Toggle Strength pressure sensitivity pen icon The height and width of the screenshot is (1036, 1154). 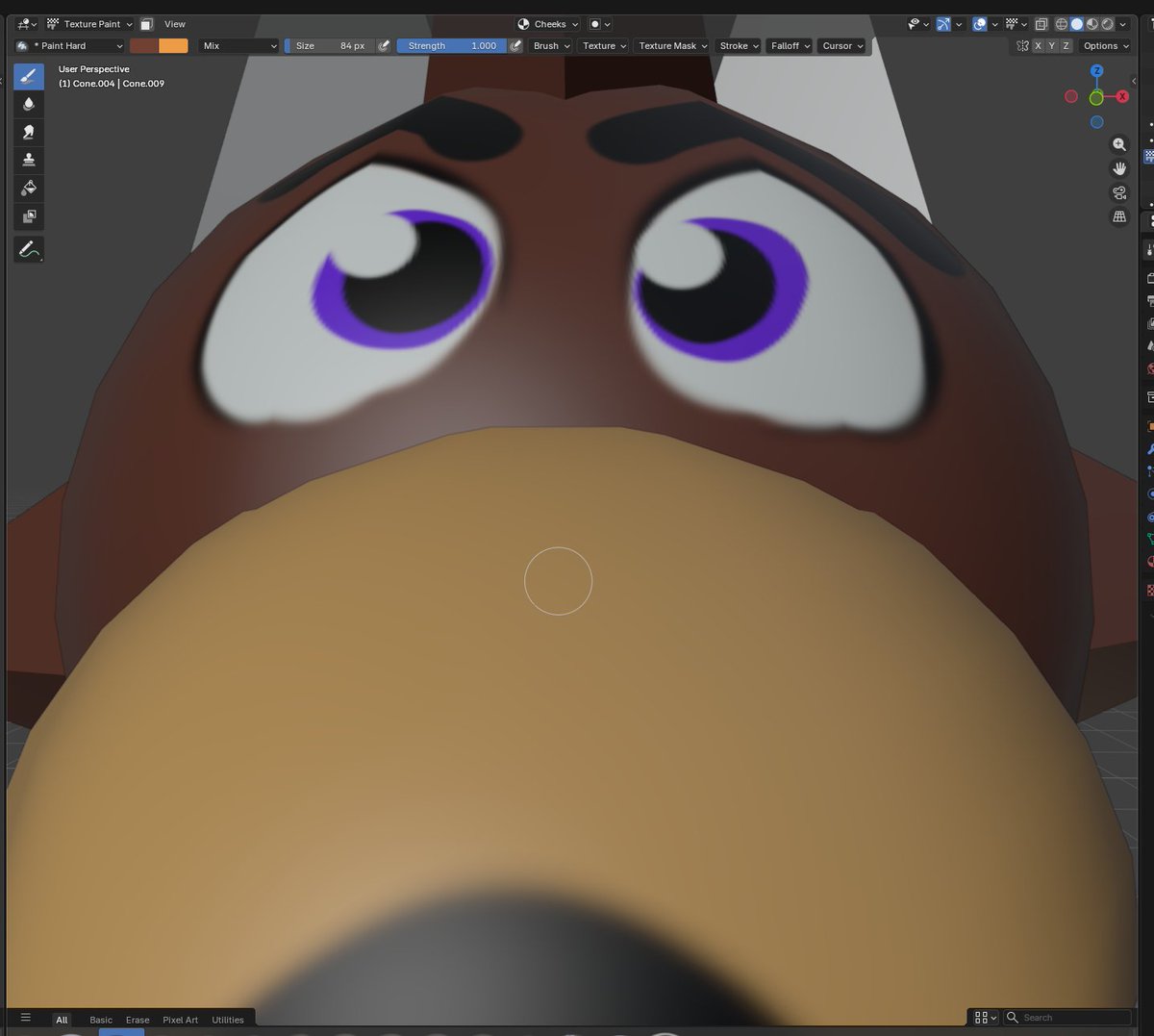click(x=516, y=45)
